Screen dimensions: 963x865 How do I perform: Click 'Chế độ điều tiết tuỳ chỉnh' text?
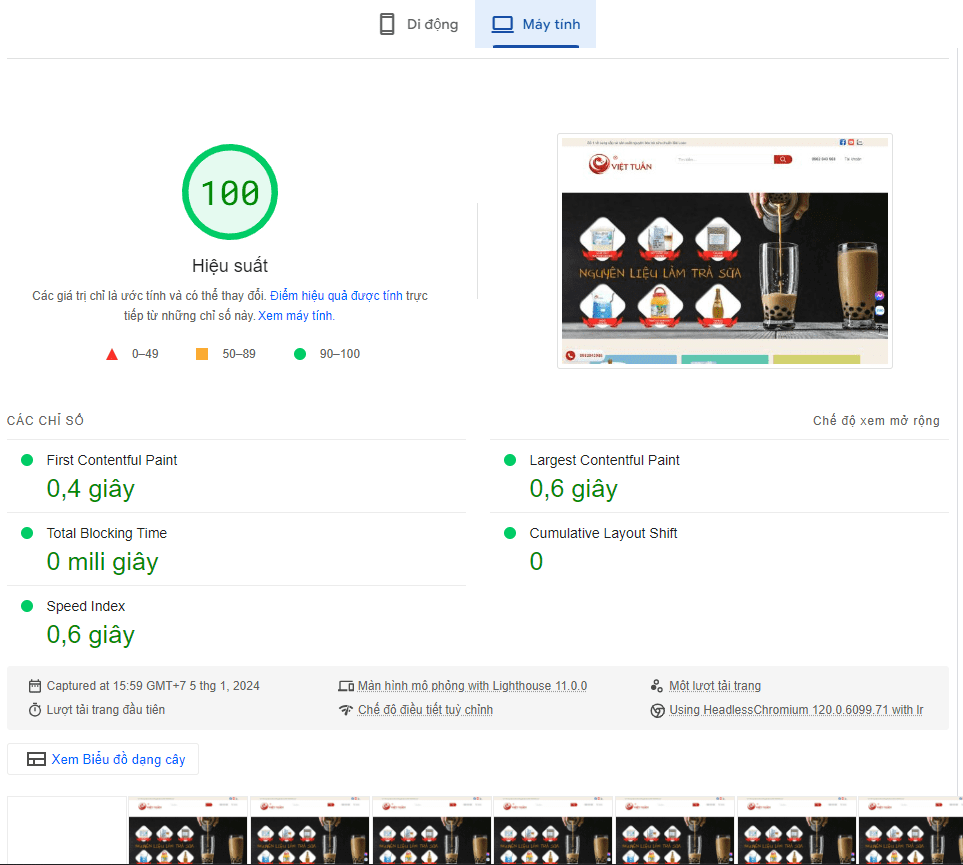click(426, 710)
